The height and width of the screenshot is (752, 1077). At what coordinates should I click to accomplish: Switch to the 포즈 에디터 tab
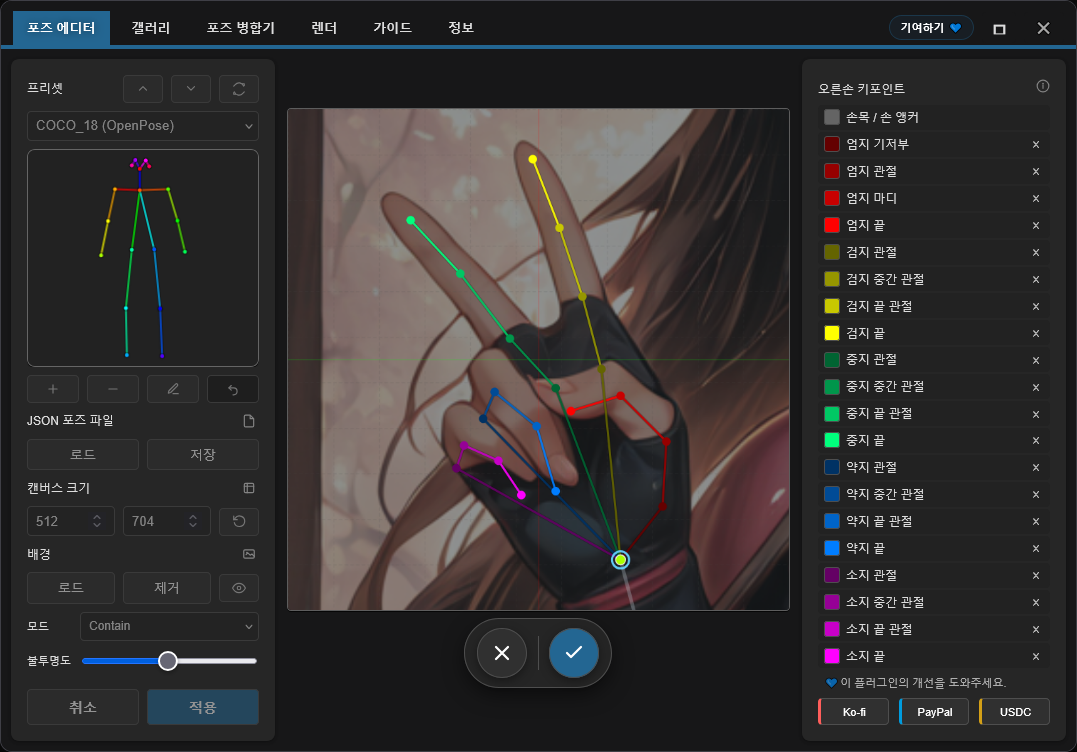click(x=61, y=28)
